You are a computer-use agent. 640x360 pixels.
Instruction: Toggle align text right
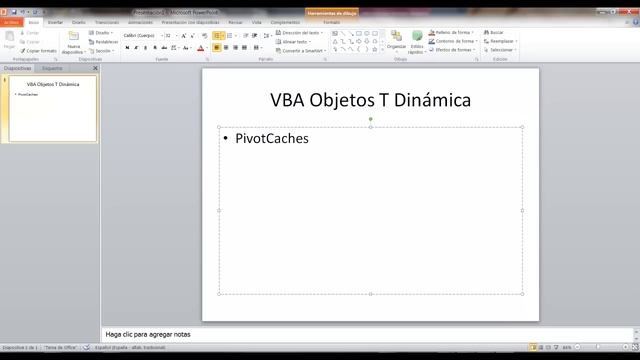tap(235, 48)
